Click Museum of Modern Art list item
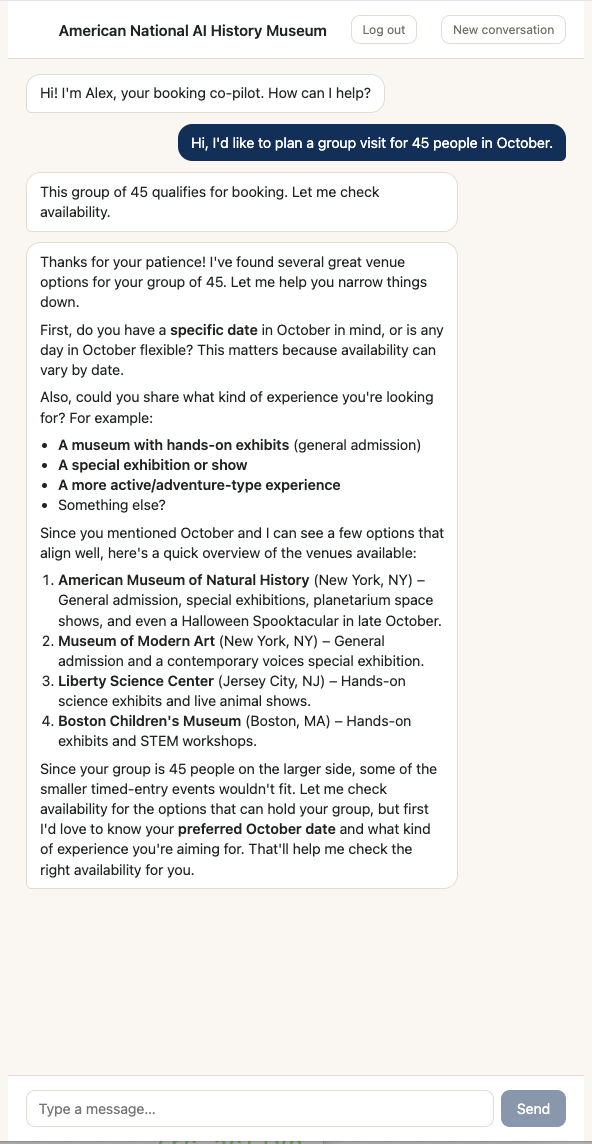The height and width of the screenshot is (1144, 592). tap(241, 651)
